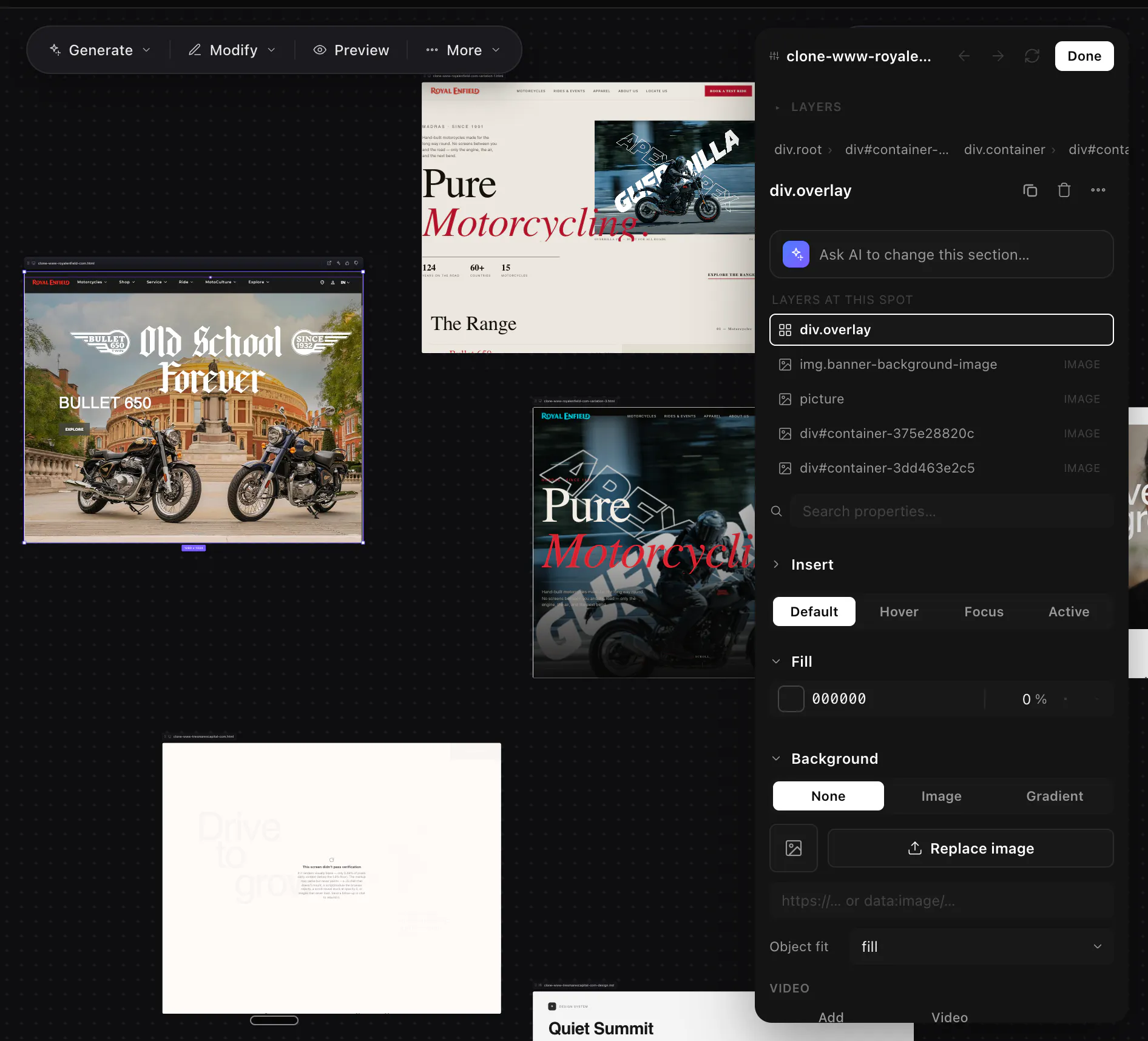Open the Object fit dropdown

click(x=981, y=947)
